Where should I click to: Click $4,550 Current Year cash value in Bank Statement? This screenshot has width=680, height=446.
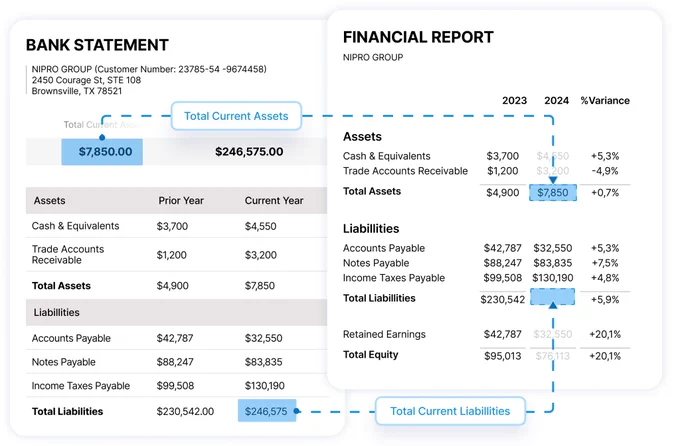click(x=260, y=226)
